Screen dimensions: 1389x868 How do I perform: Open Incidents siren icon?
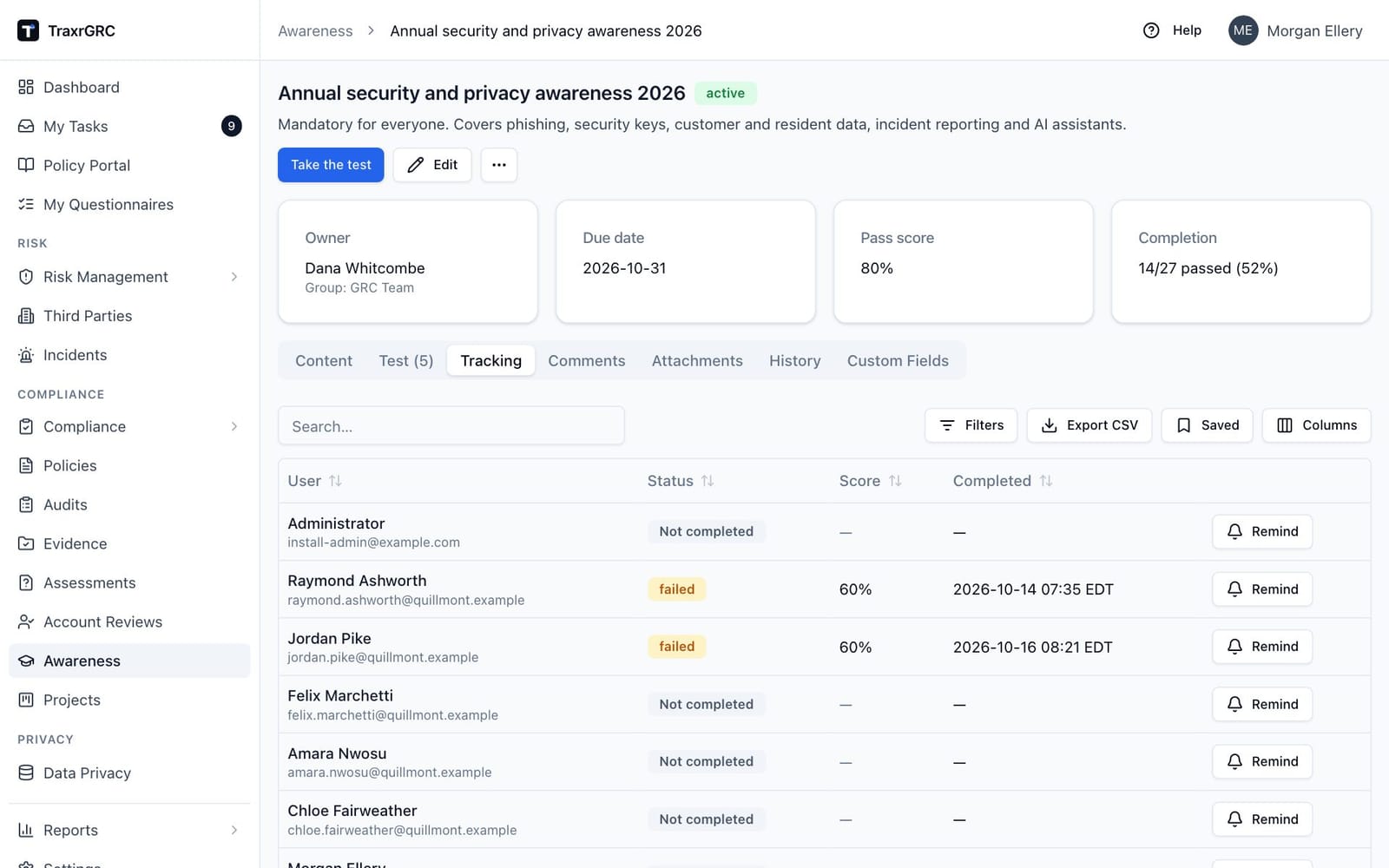26,354
